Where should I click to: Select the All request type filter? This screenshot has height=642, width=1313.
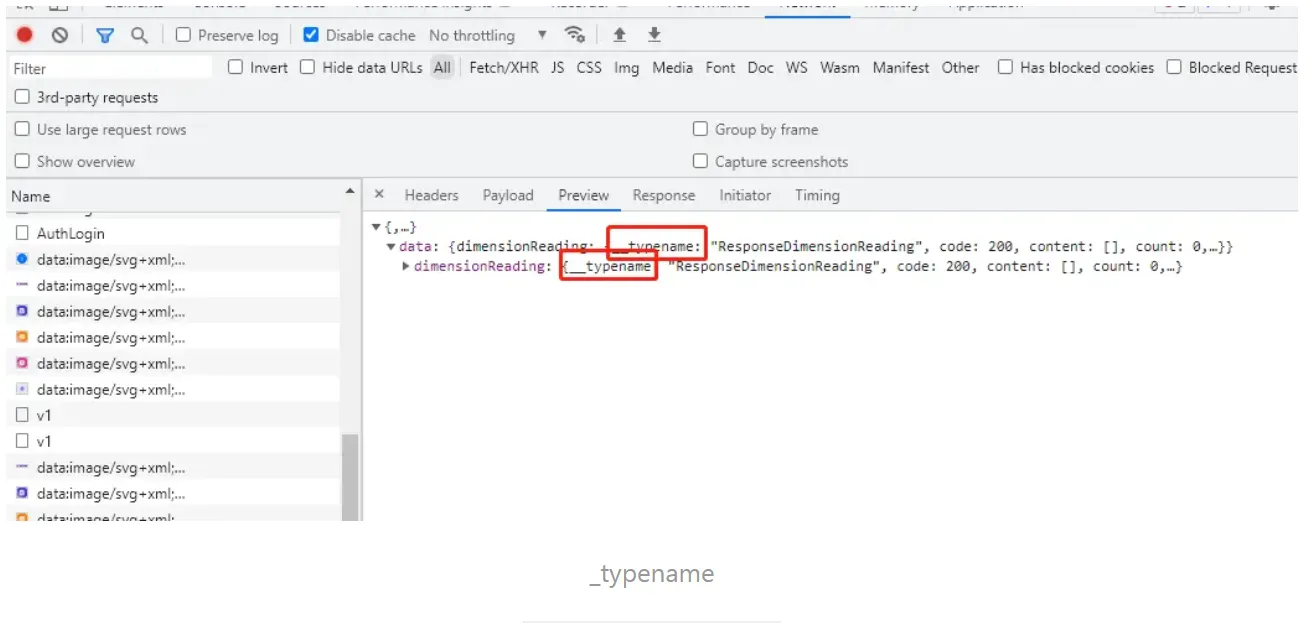(x=442, y=67)
